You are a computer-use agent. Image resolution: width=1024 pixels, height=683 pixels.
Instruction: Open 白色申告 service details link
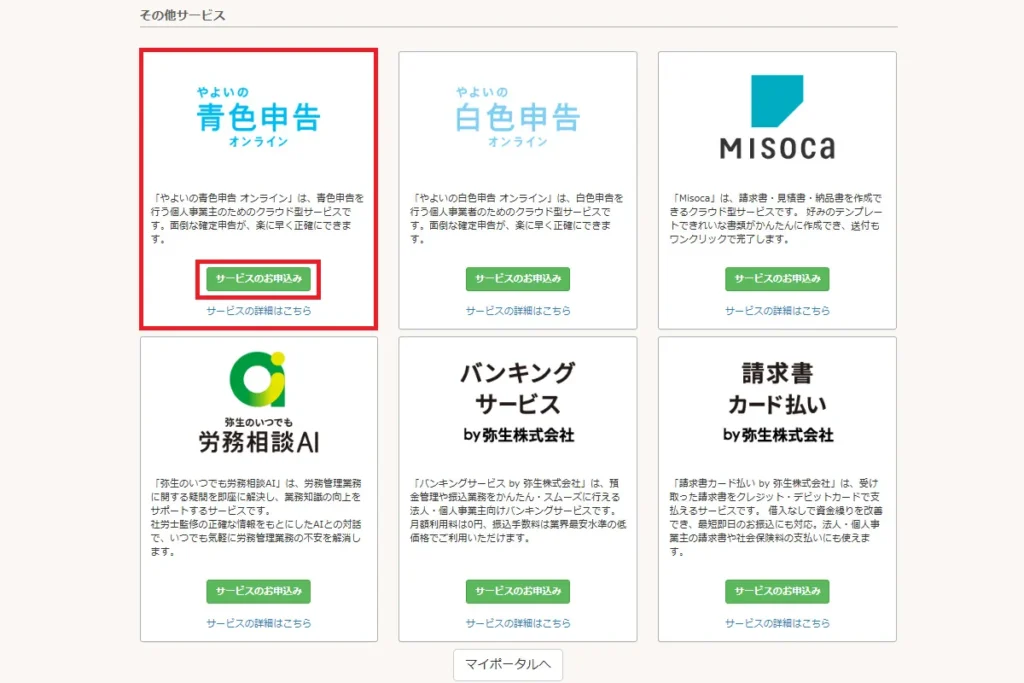[x=518, y=311]
